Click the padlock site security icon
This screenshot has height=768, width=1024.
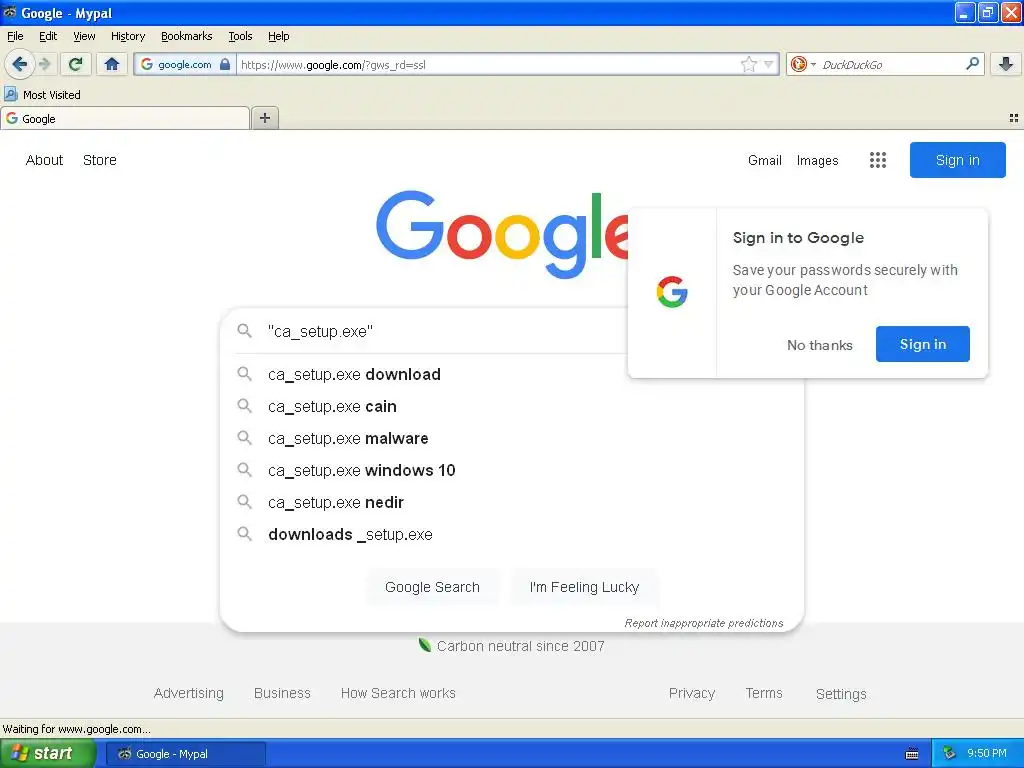(225, 64)
